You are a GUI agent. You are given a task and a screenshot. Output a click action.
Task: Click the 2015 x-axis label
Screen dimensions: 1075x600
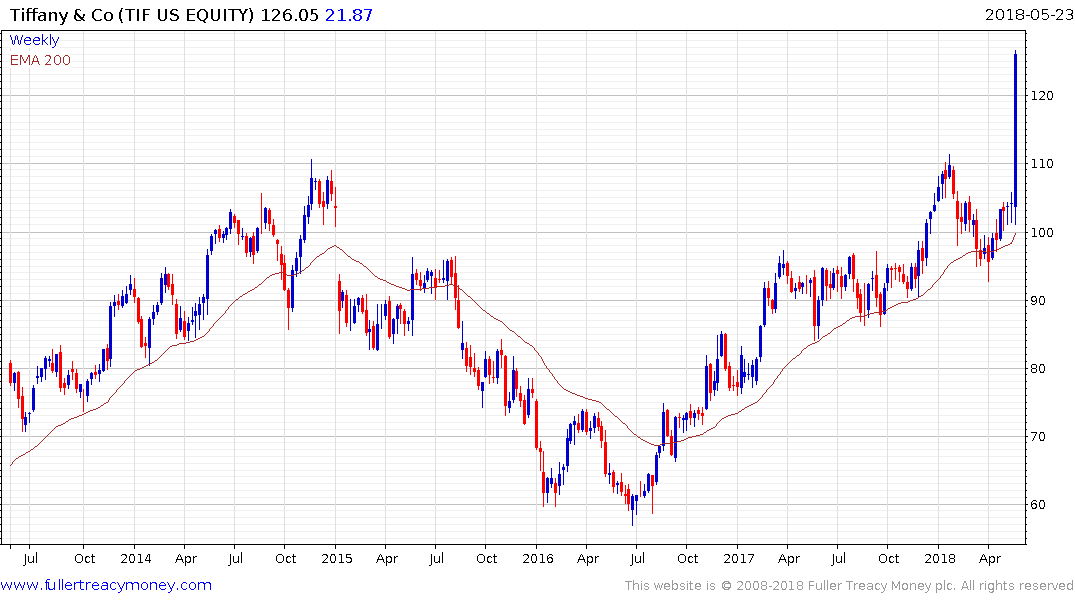point(337,558)
